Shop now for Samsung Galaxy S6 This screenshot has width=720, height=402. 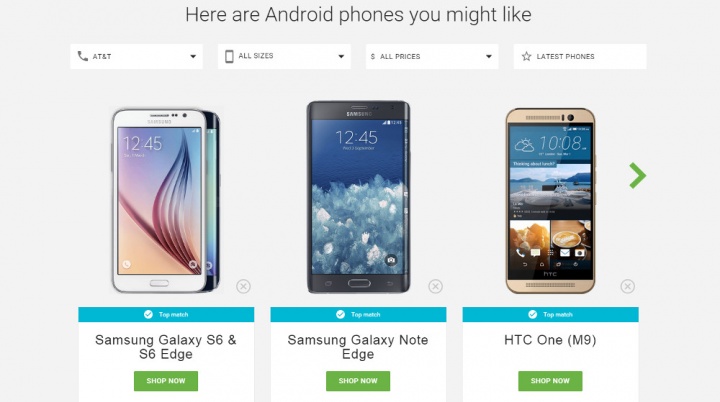coord(166,381)
